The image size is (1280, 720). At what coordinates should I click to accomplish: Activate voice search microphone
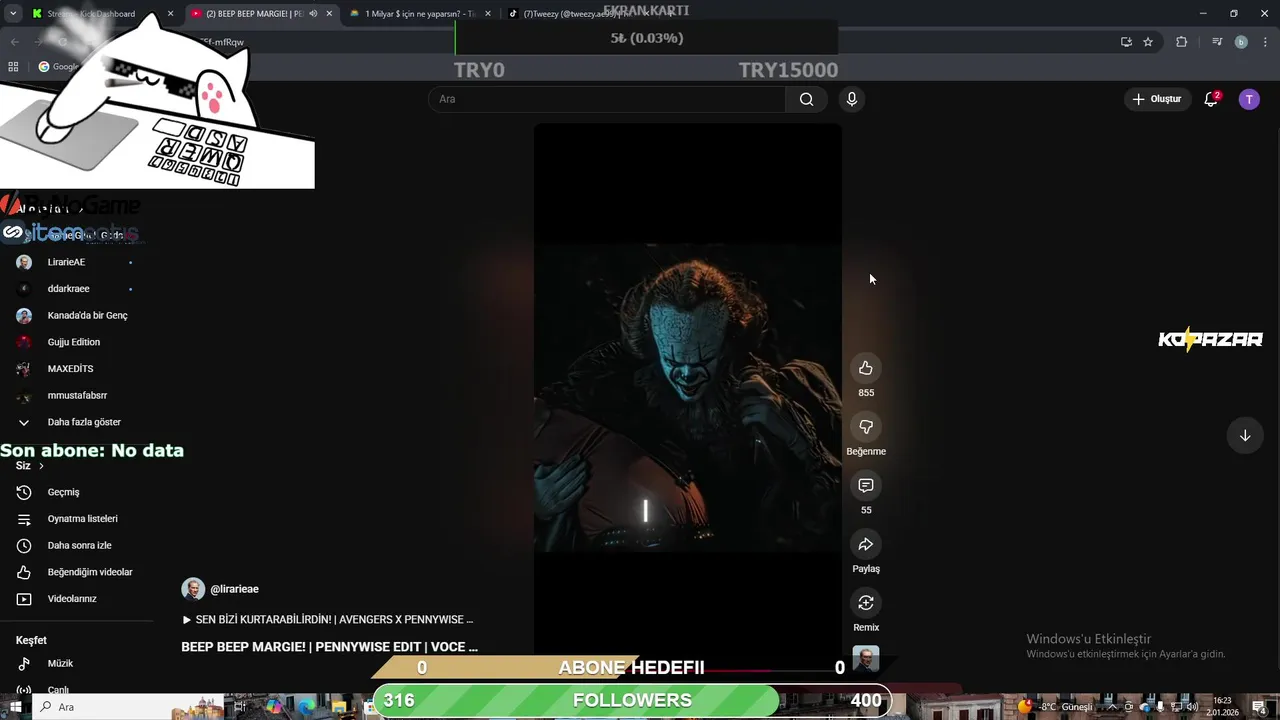[851, 99]
